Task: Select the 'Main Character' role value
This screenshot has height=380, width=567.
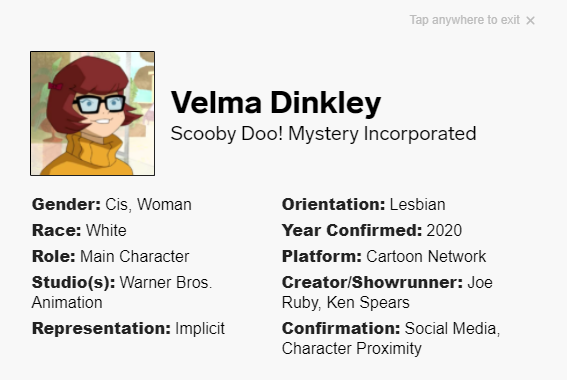Action: pos(135,256)
